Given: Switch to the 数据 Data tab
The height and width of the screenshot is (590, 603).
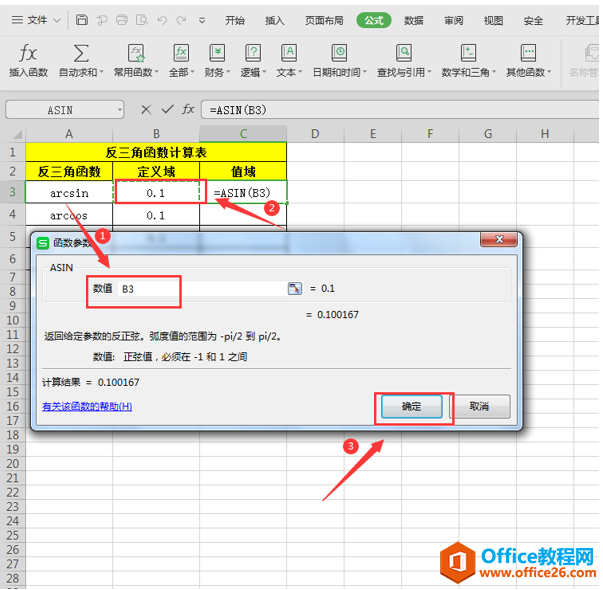Looking at the screenshot, I should click(x=414, y=20).
